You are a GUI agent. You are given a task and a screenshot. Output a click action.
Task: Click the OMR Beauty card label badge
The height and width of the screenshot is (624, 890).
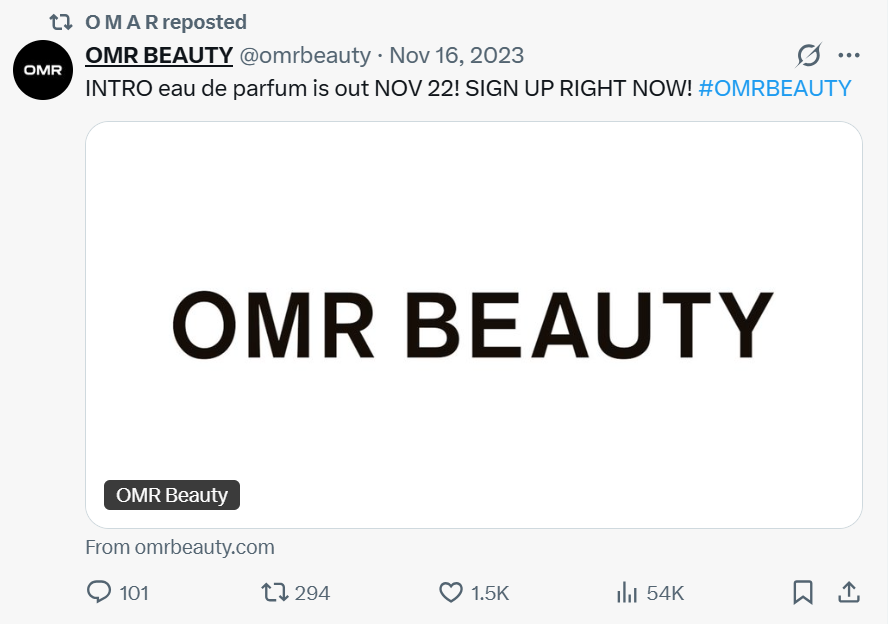click(x=172, y=495)
